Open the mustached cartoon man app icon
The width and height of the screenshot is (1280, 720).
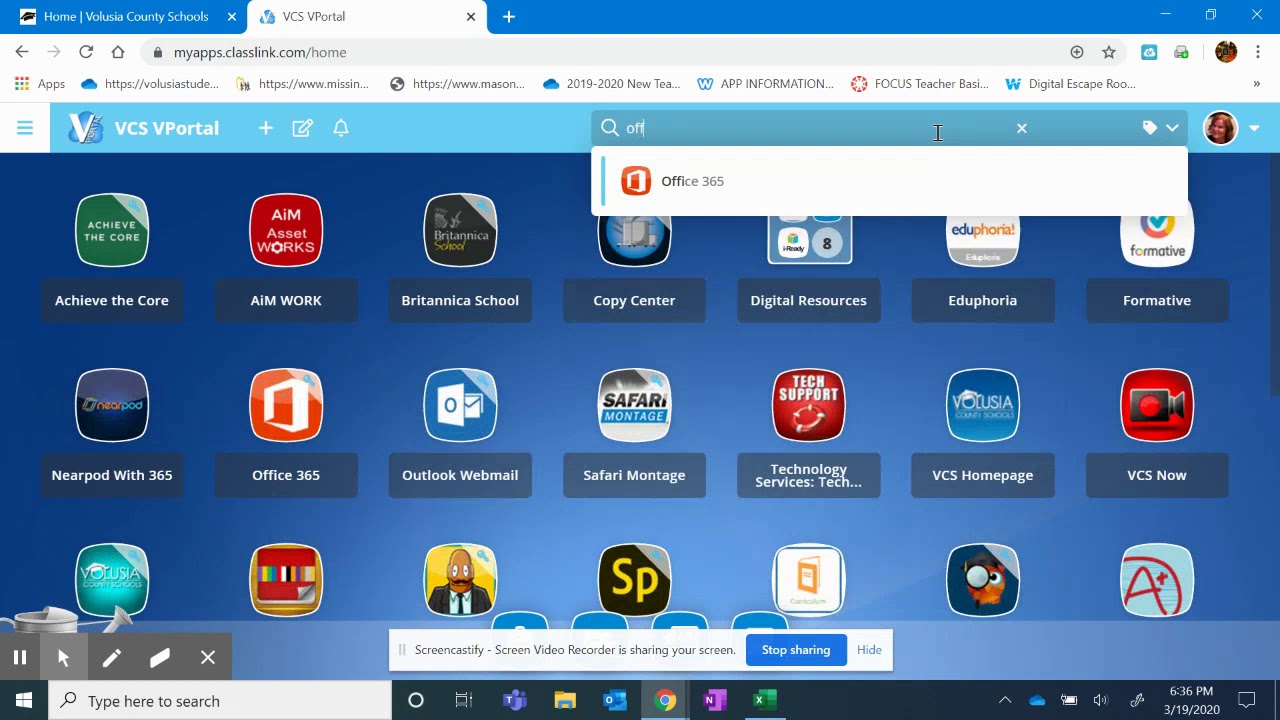pos(460,580)
